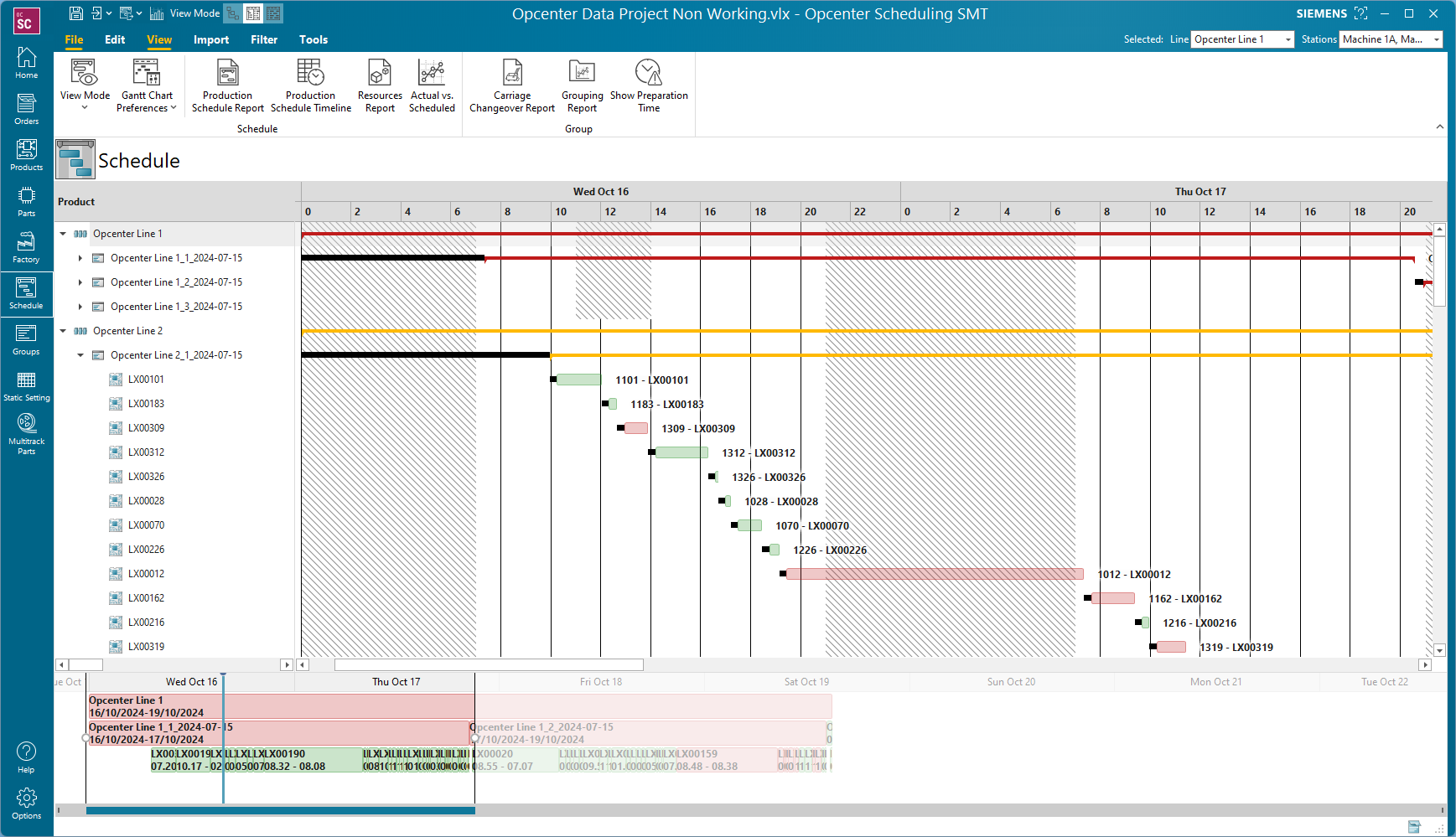This screenshot has width=1456, height=837.
Task: Collapse the Opcenter Line 2 group
Action: [x=62, y=330]
